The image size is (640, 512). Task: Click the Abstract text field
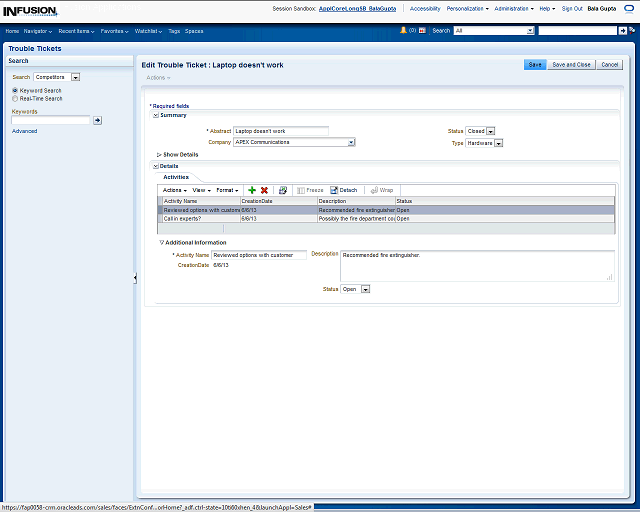[x=280, y=131]
